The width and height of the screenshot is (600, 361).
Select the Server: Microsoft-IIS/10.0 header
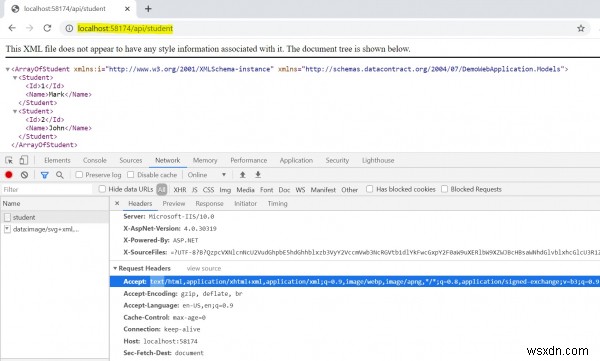coord(169,217)
